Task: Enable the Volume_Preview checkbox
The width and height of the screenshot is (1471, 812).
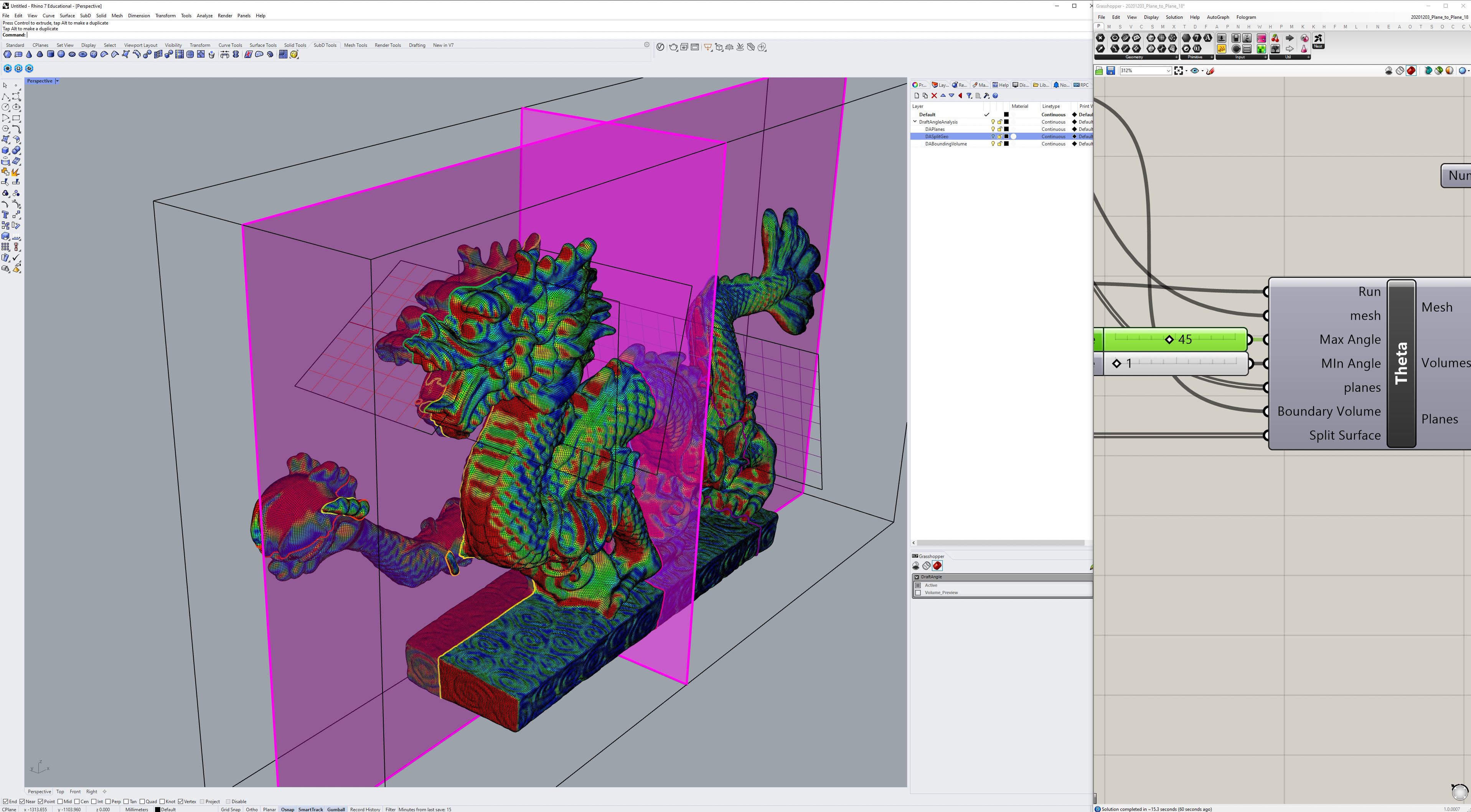Action: [x=918, y=592]
